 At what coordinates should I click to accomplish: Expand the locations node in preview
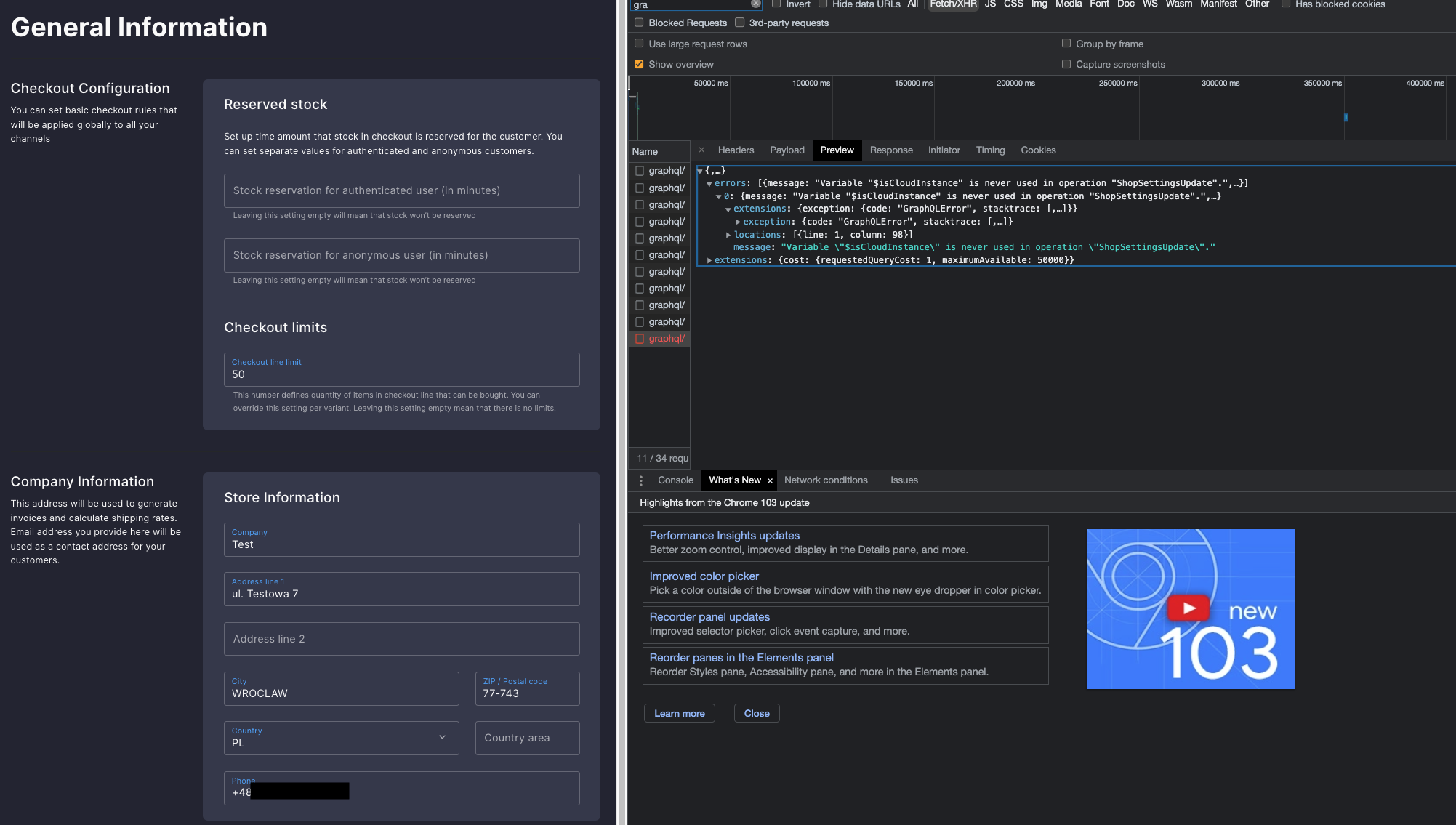pos(728,235)
